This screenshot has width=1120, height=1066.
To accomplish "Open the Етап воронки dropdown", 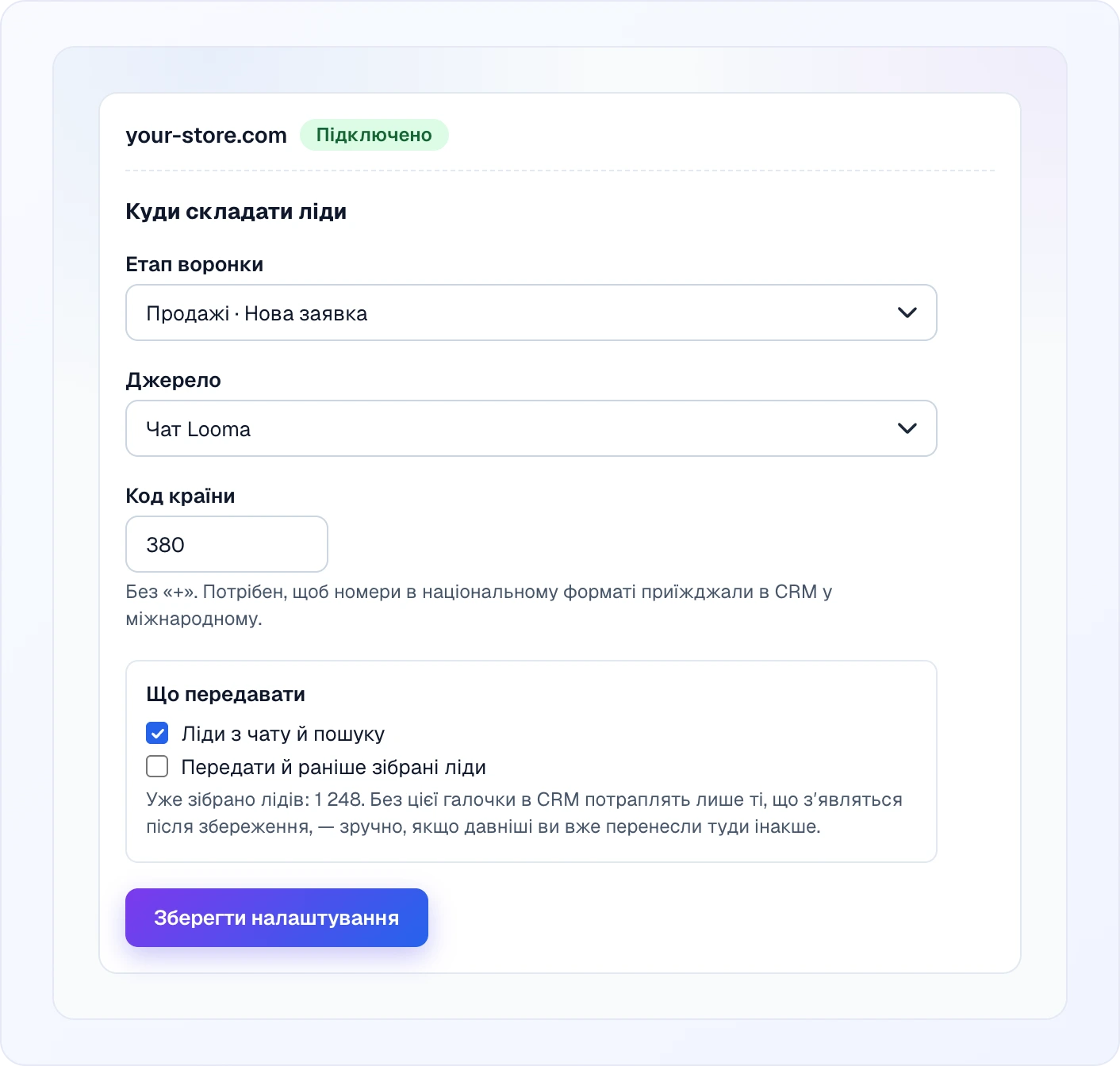I will 531,313.
